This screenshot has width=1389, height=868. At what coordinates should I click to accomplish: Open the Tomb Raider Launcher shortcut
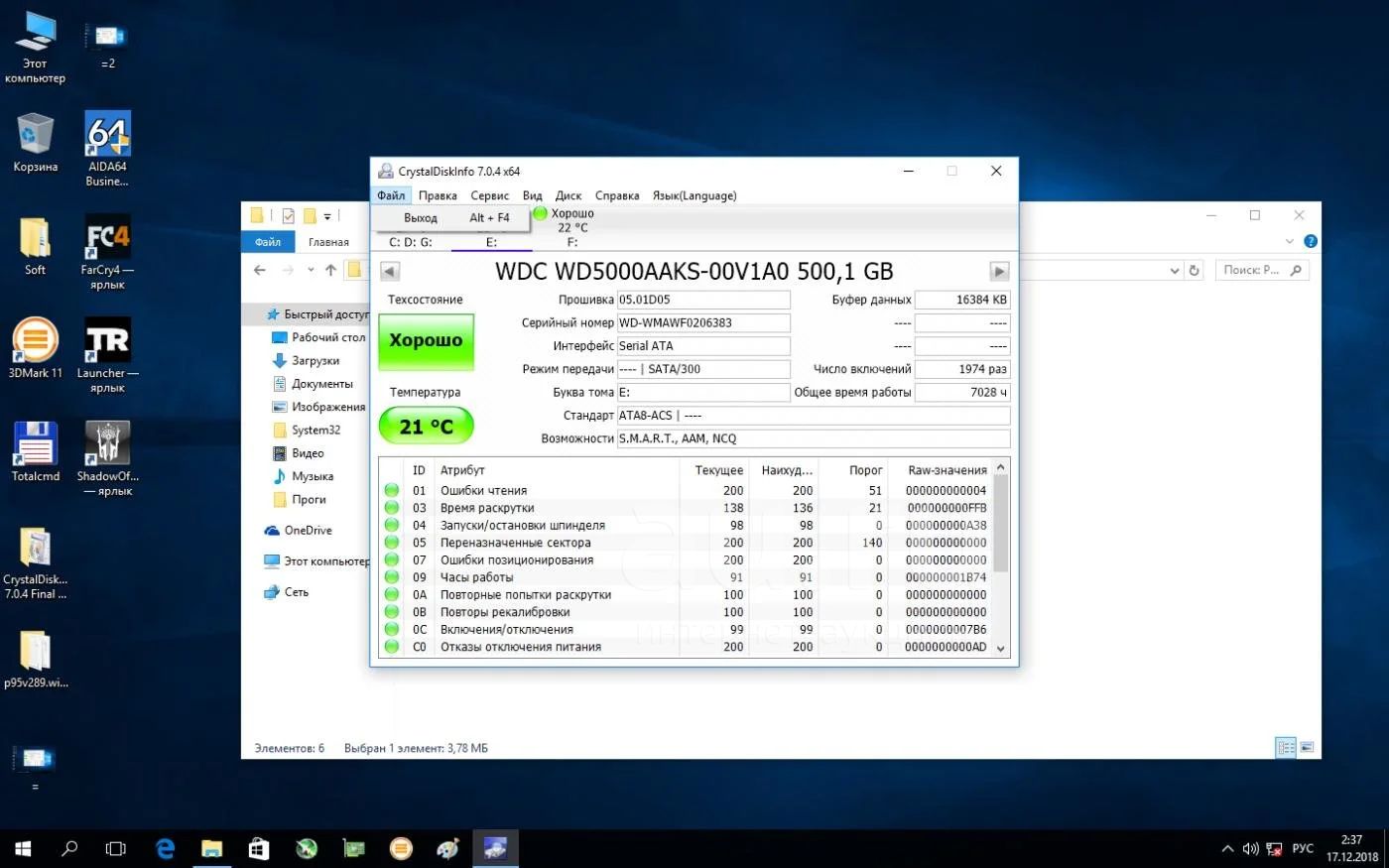(107, 355)
